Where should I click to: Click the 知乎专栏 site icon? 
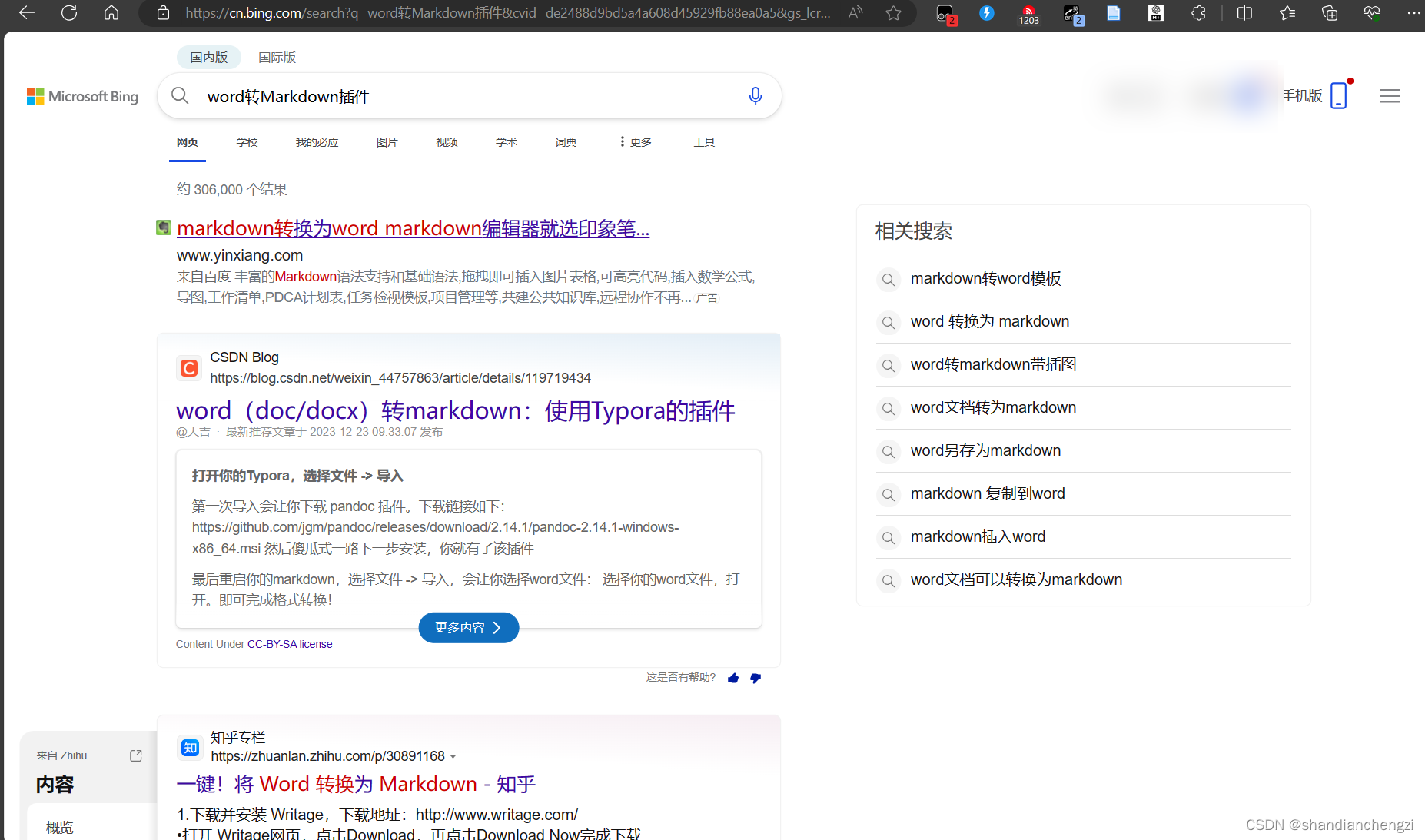(190, 747)
